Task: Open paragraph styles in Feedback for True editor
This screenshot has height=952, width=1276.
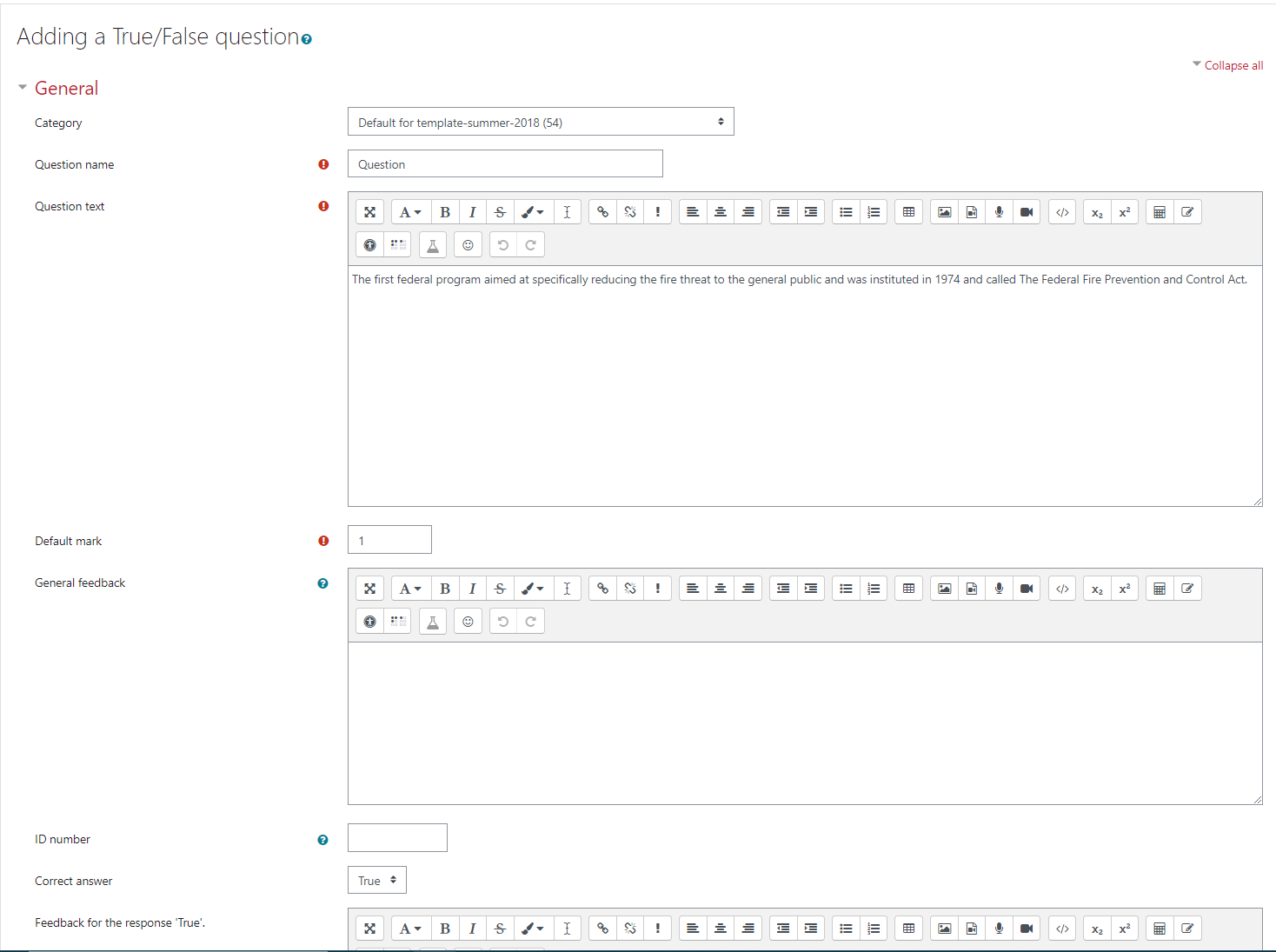Action: pyautogui.click(x=410, y=929)
